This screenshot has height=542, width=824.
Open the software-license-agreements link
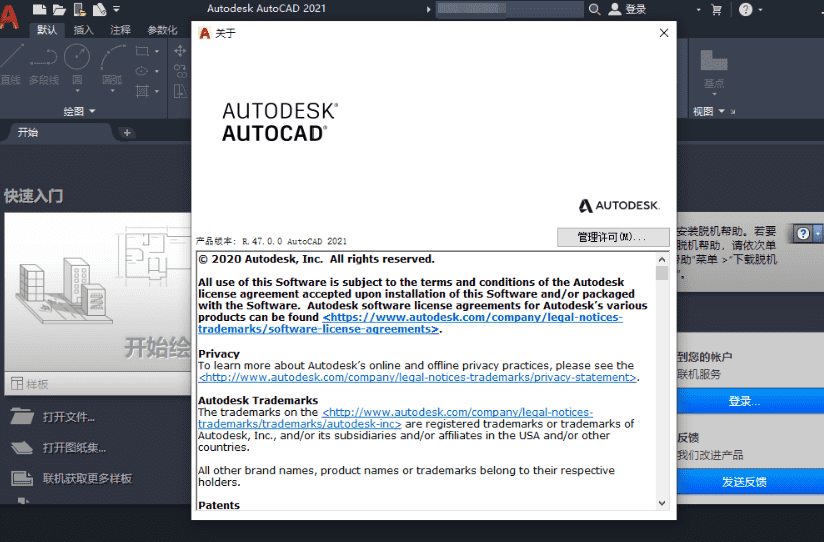tap(410, 323)
